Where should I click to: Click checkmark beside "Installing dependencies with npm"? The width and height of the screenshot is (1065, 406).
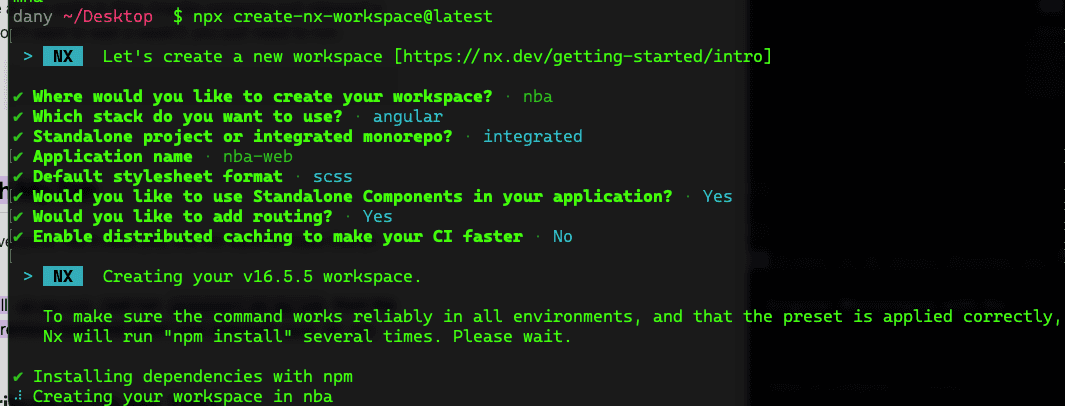[19, 377]
